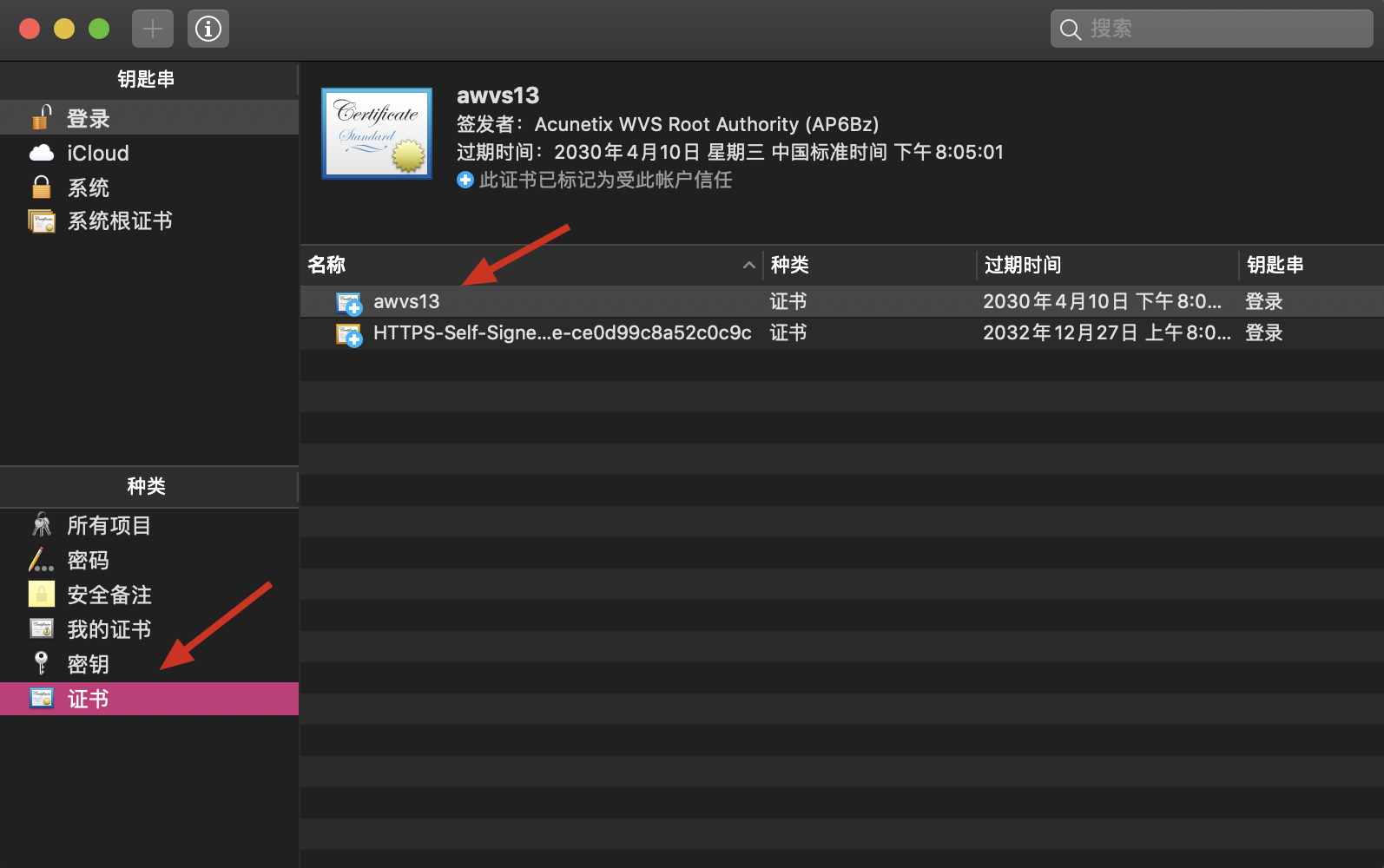Viewport: 1384px width, 868px height.
Task: Show the 所有项目 category
Action: click(109, 525)
